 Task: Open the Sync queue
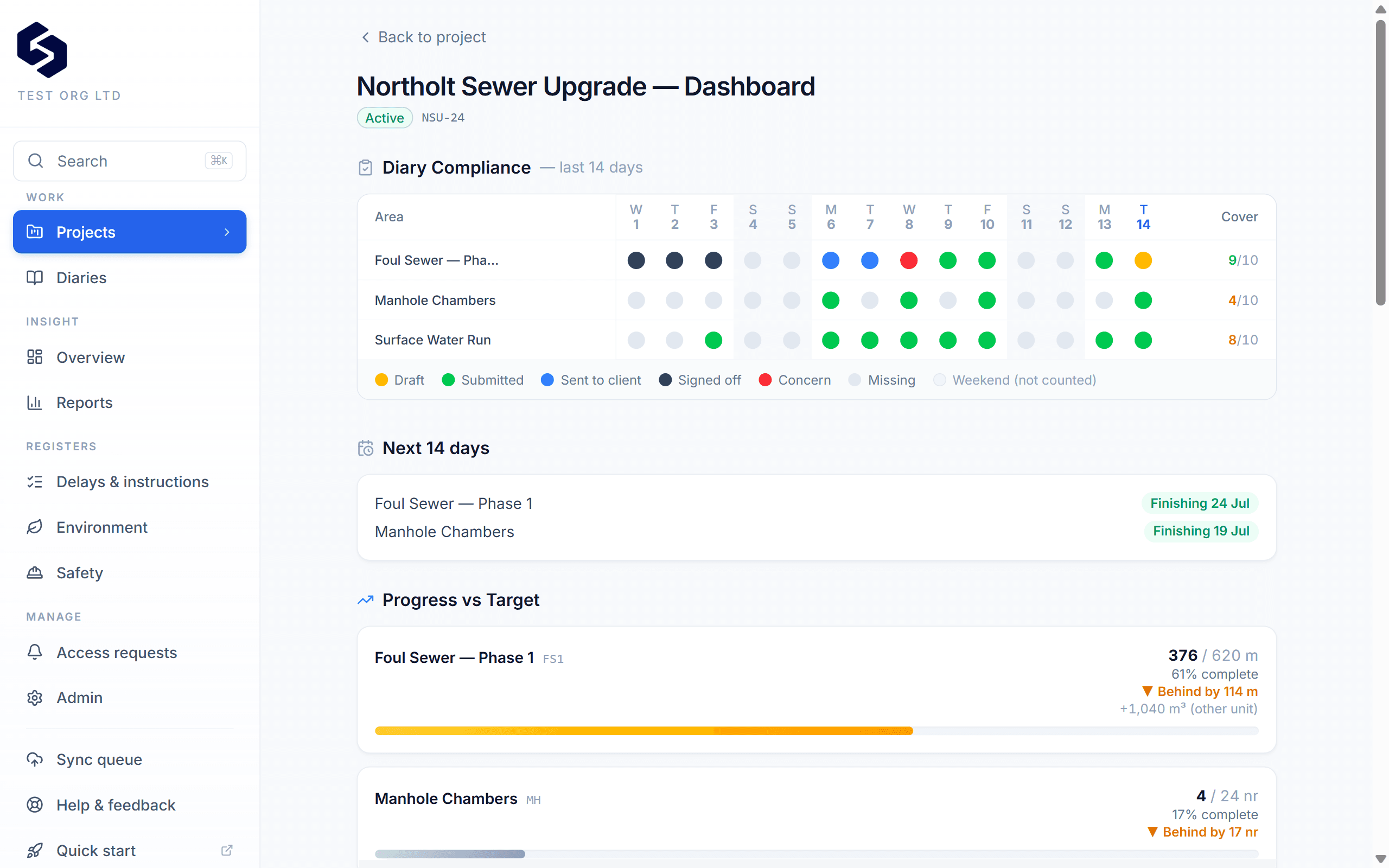coord(130,759)
